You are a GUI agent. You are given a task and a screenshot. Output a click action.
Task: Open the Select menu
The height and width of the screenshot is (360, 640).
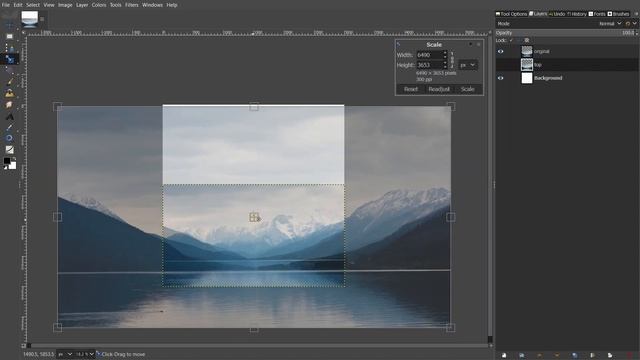pos(33,5)
